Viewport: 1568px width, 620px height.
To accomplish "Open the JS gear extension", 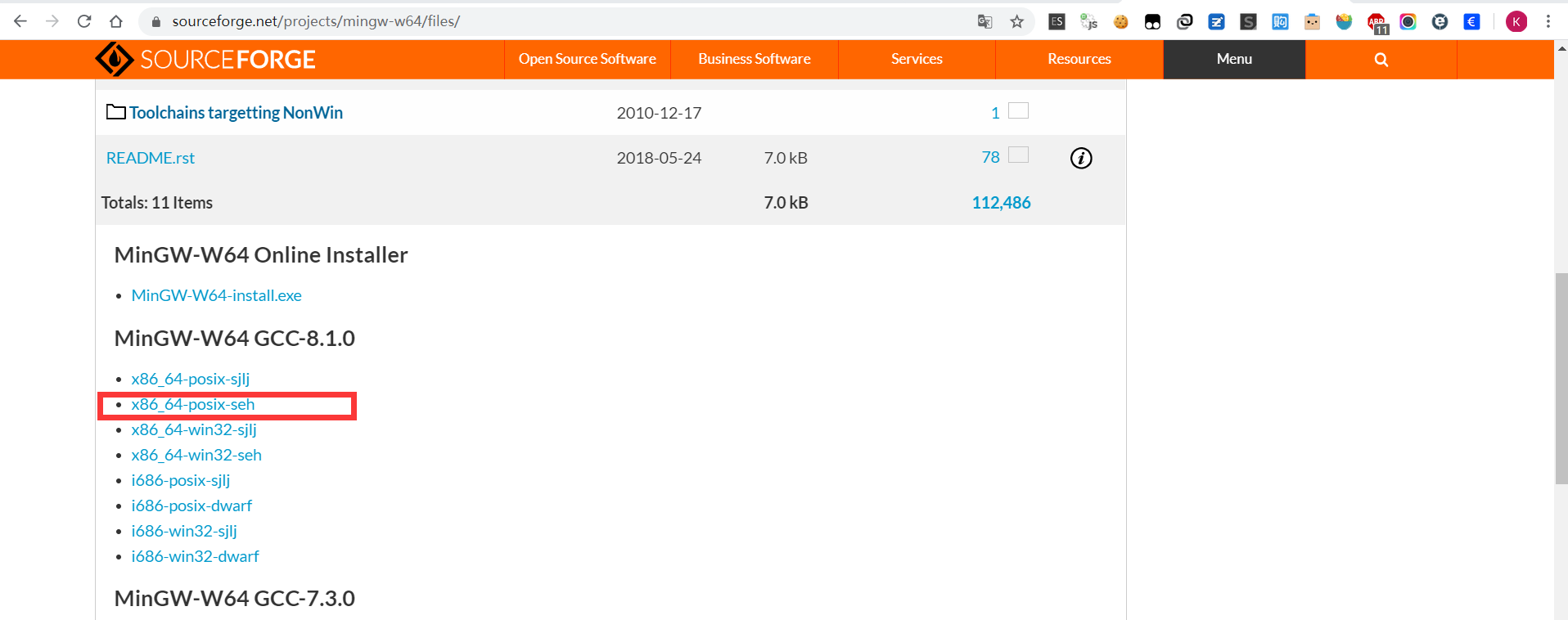I will tap(1088, 22).
